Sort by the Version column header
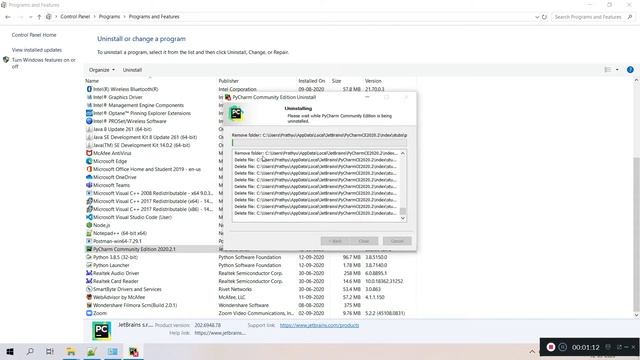 click(373, 81)
